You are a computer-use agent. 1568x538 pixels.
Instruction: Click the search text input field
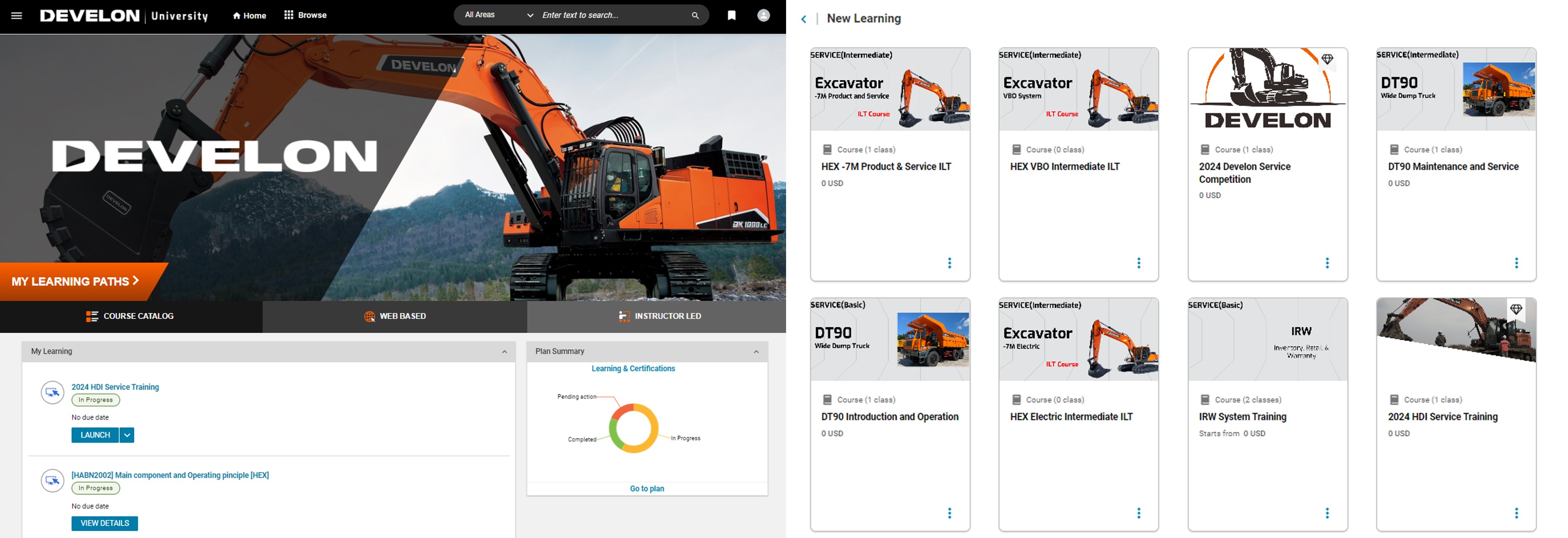coord(609,15)
